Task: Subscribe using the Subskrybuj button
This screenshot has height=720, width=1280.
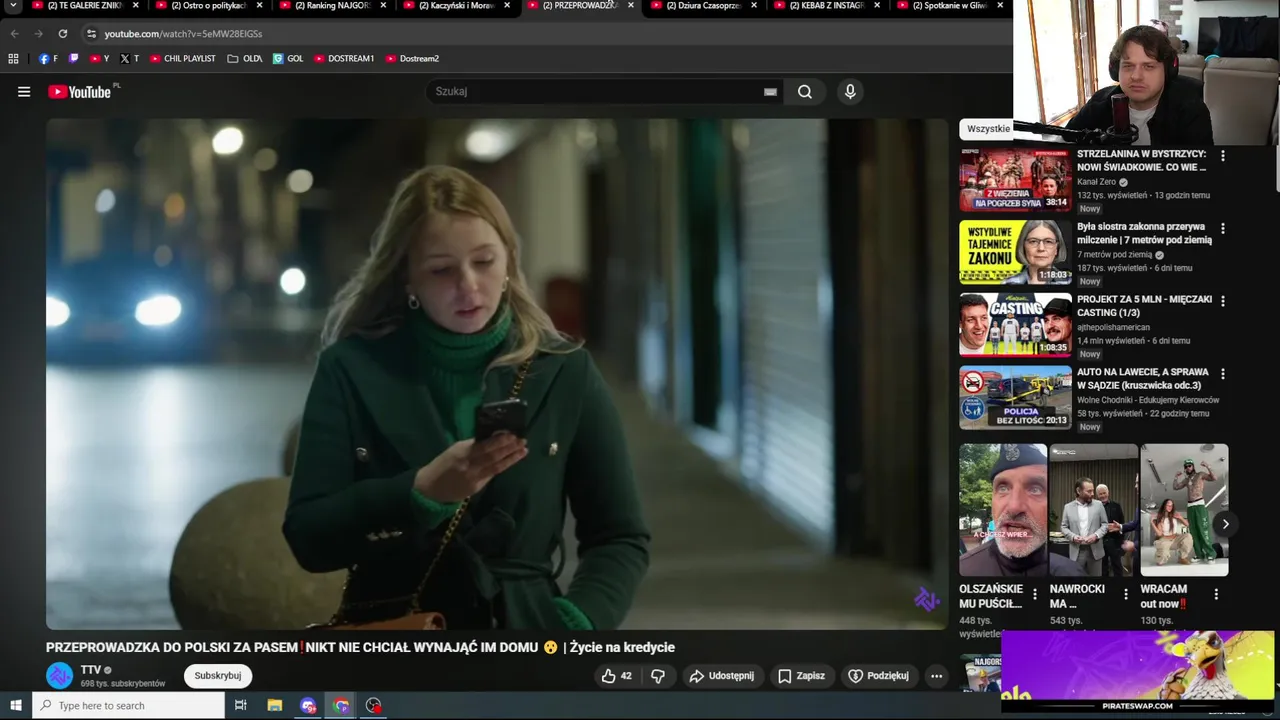Action: [x=218, y=676]
